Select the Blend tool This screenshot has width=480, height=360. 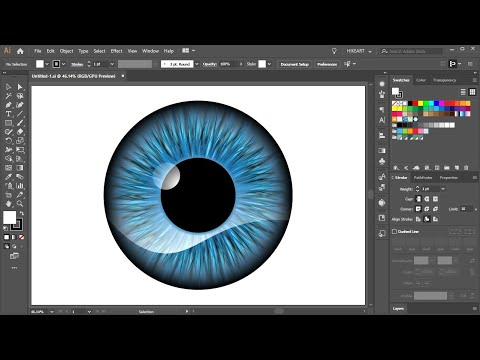click(20, 177)
